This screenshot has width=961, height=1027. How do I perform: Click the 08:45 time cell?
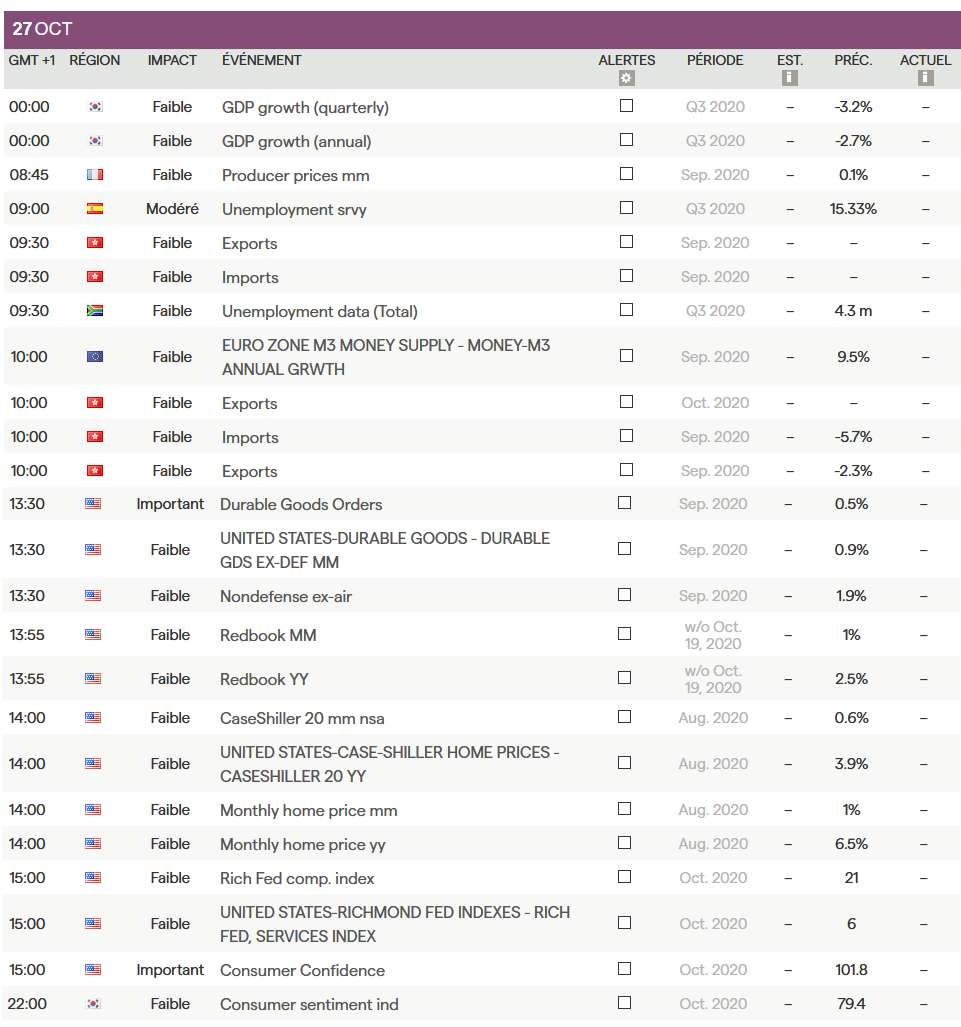click(x=29, y=175)
